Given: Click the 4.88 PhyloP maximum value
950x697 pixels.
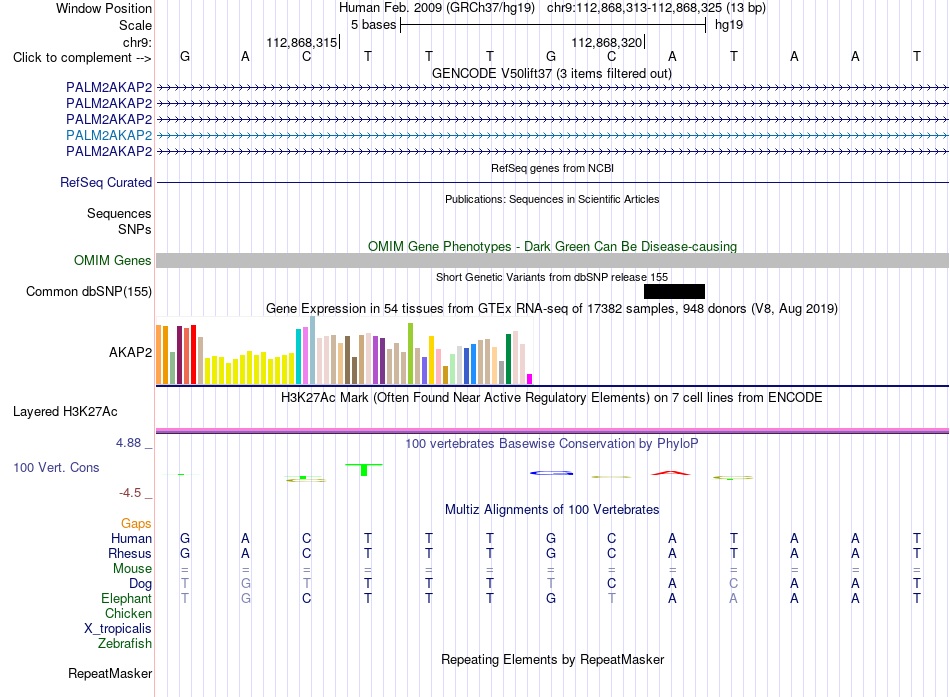Looking at the screenshot, I should (x=128, y=443).
